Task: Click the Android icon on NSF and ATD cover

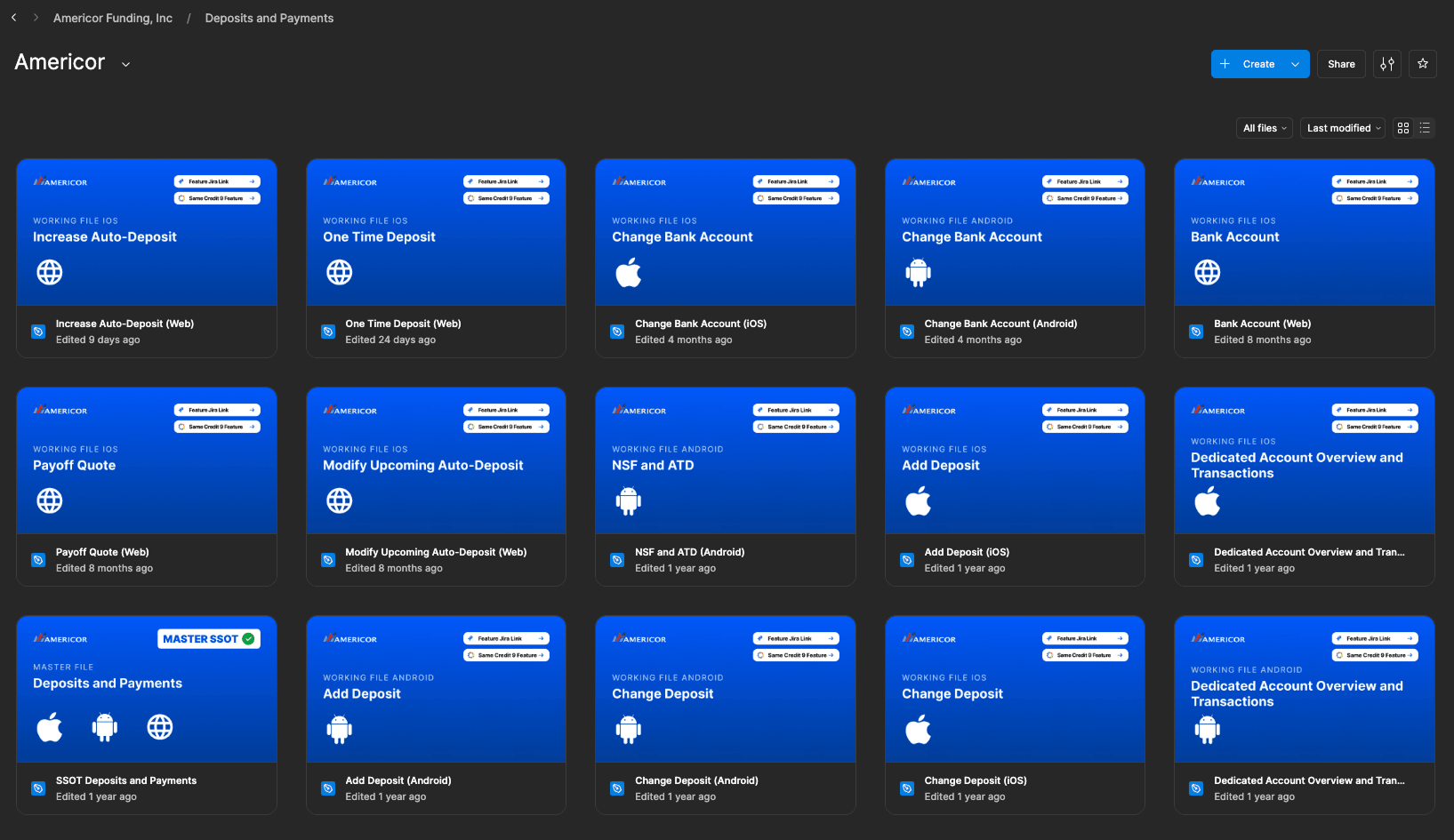Action: pyautogui.click(x=629, y=501)
